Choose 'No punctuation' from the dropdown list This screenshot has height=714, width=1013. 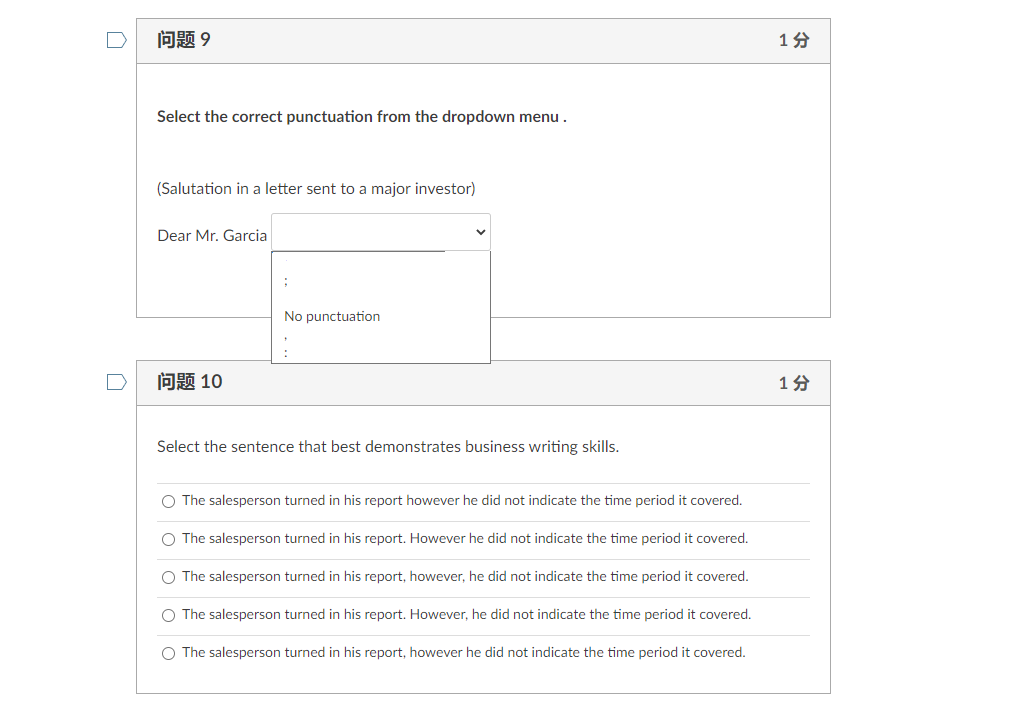coord(332,316)
